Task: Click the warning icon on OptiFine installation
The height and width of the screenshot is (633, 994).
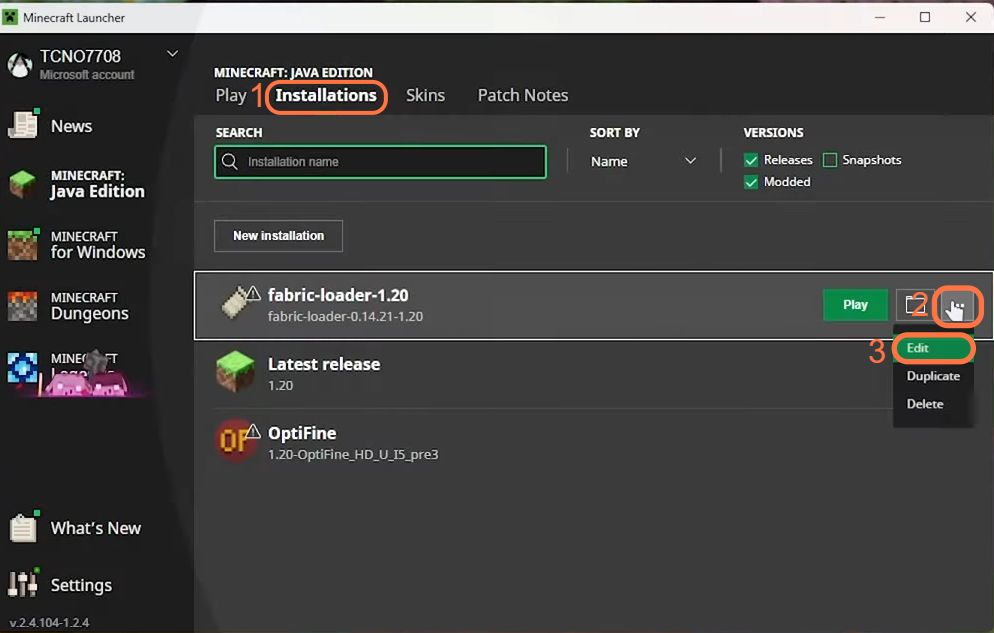Action: 253,432
